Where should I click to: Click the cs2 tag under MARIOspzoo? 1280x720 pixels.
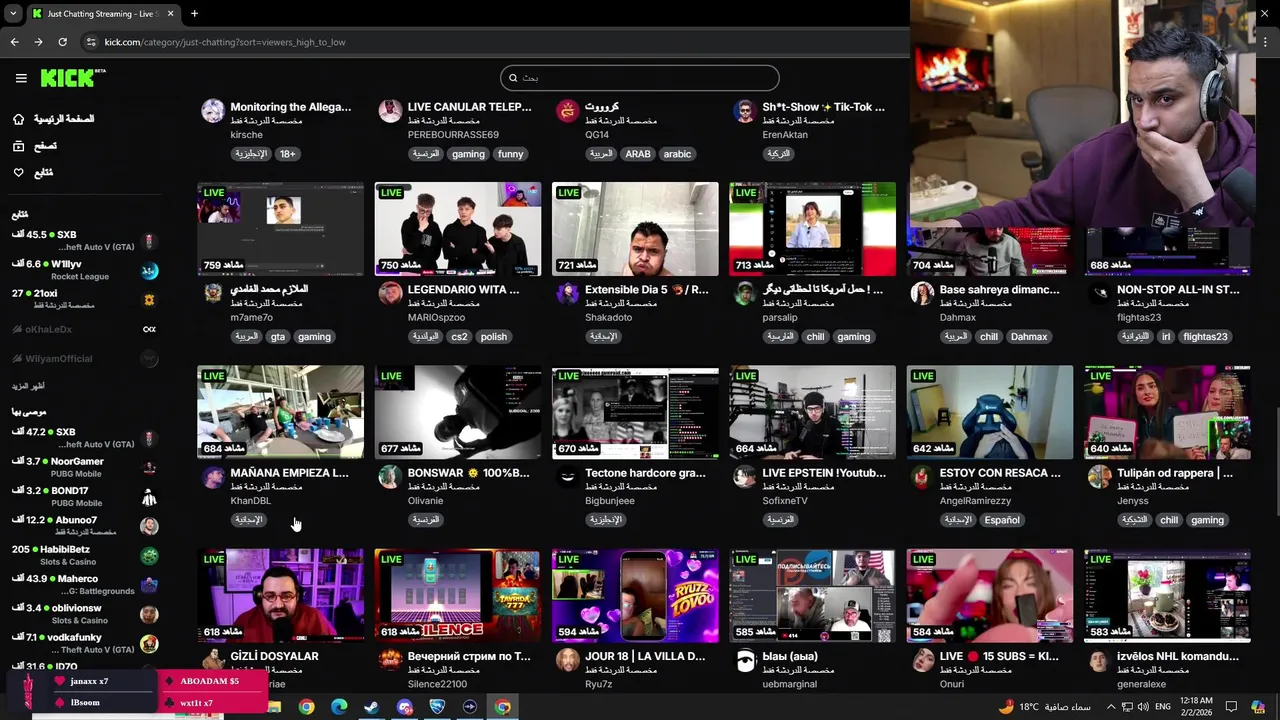point(459,337)
